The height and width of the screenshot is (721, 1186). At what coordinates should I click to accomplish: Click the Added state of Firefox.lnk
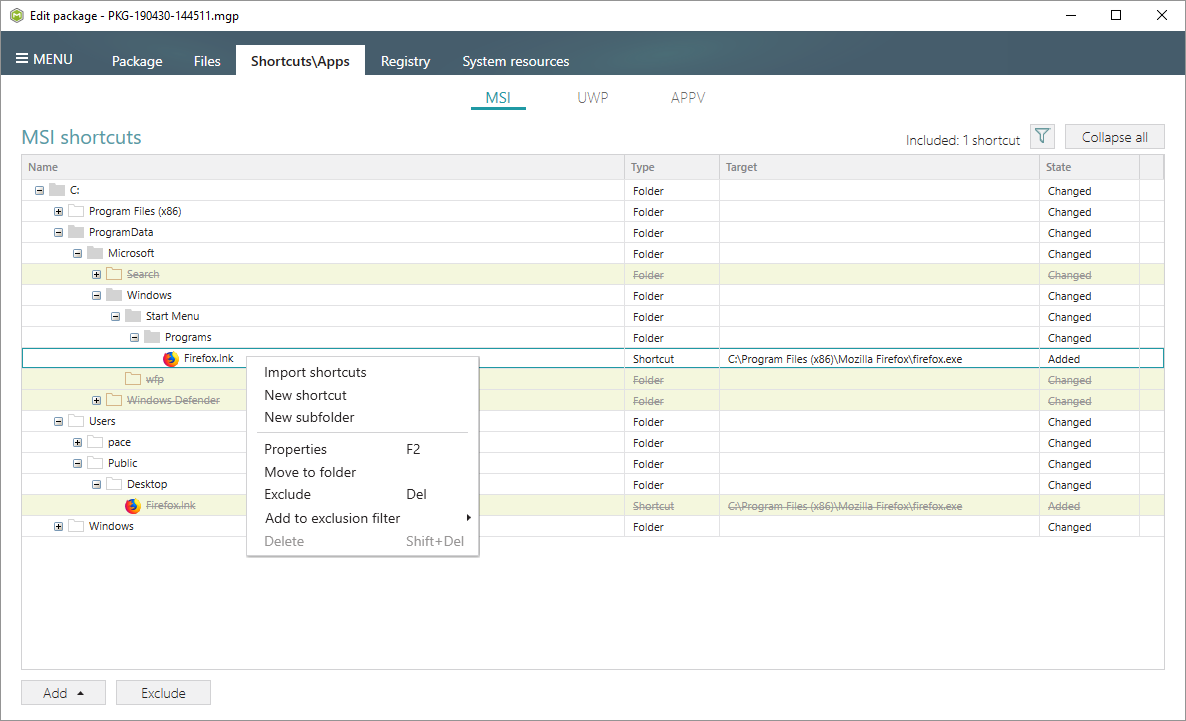coord(1089,359)
